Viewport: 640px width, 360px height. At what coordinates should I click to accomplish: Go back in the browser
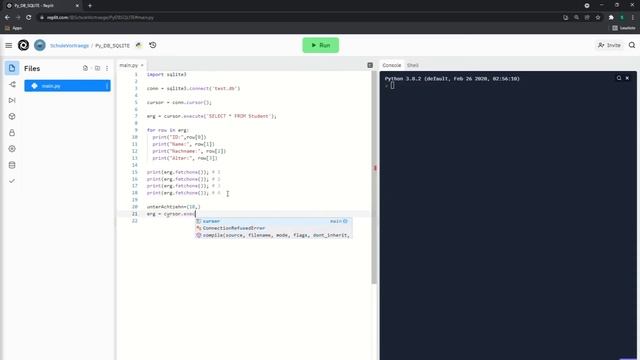7,18
